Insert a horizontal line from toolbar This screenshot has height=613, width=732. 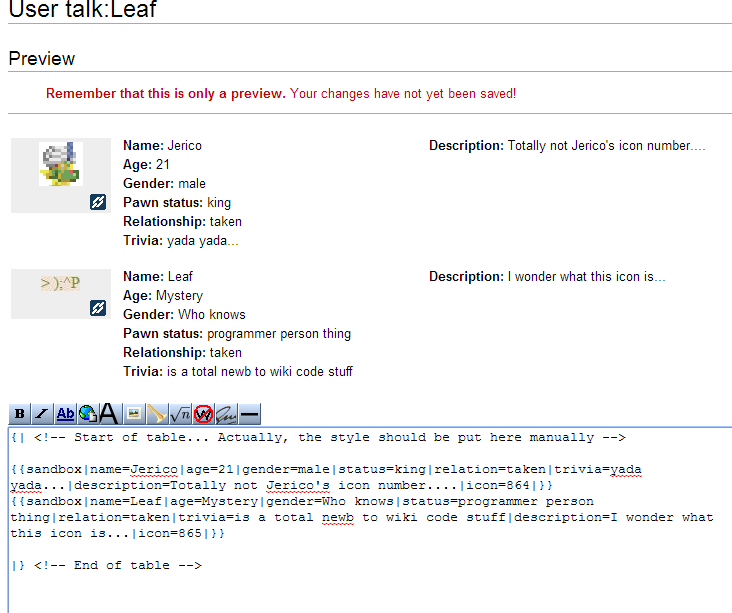[249, 414]
